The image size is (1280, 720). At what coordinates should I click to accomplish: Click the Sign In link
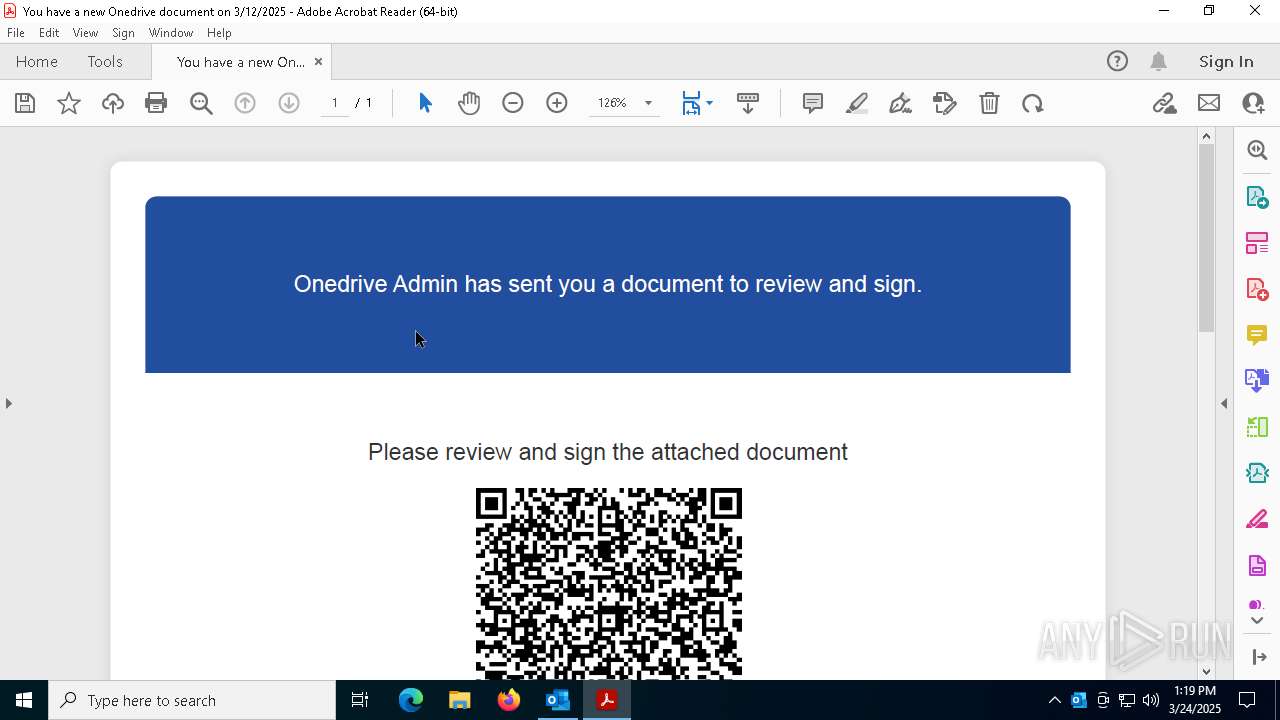click(1226, 61)
